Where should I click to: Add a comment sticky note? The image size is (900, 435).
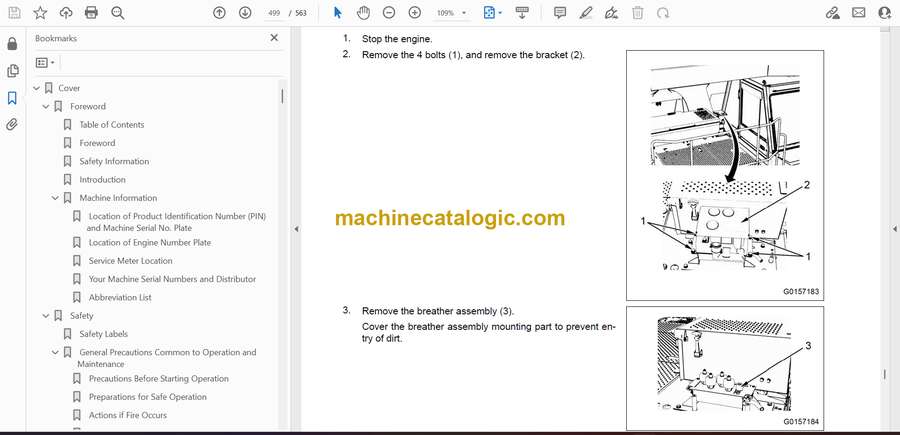tap(560, 13)
